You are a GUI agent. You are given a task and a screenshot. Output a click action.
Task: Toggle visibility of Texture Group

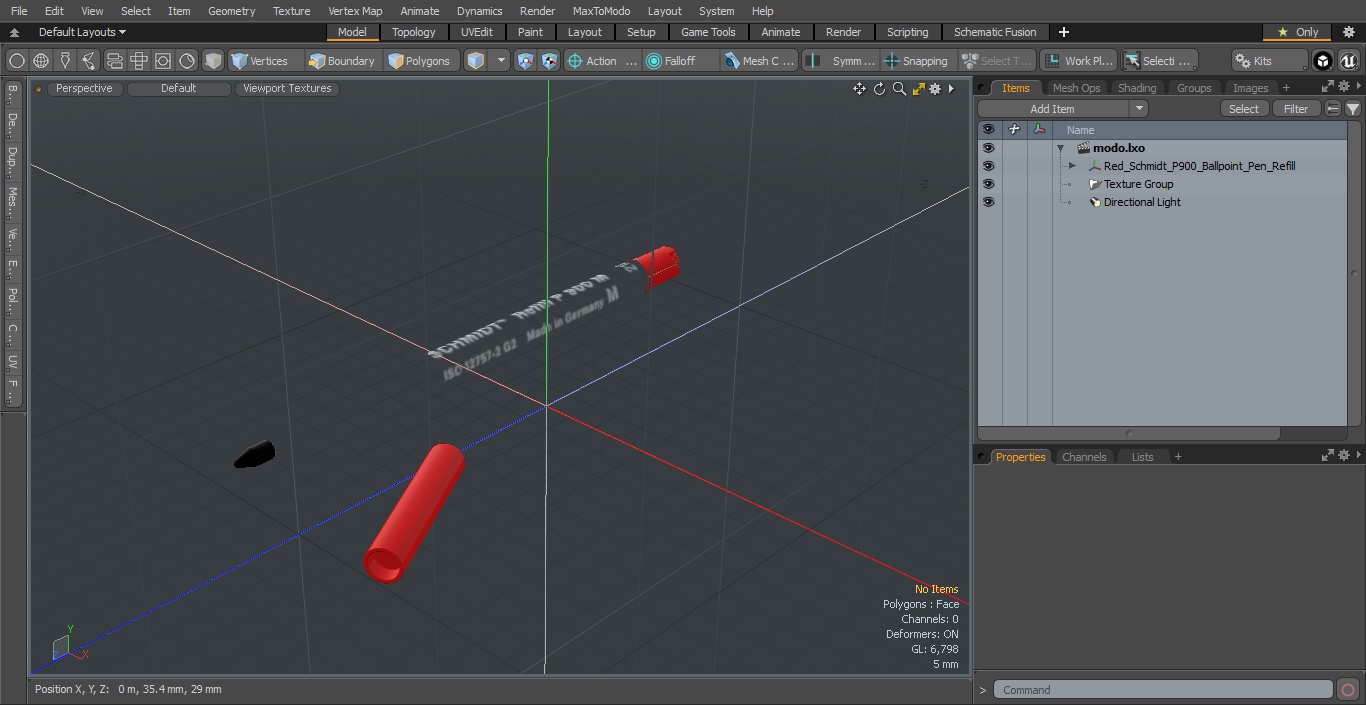tap(988, 184)
